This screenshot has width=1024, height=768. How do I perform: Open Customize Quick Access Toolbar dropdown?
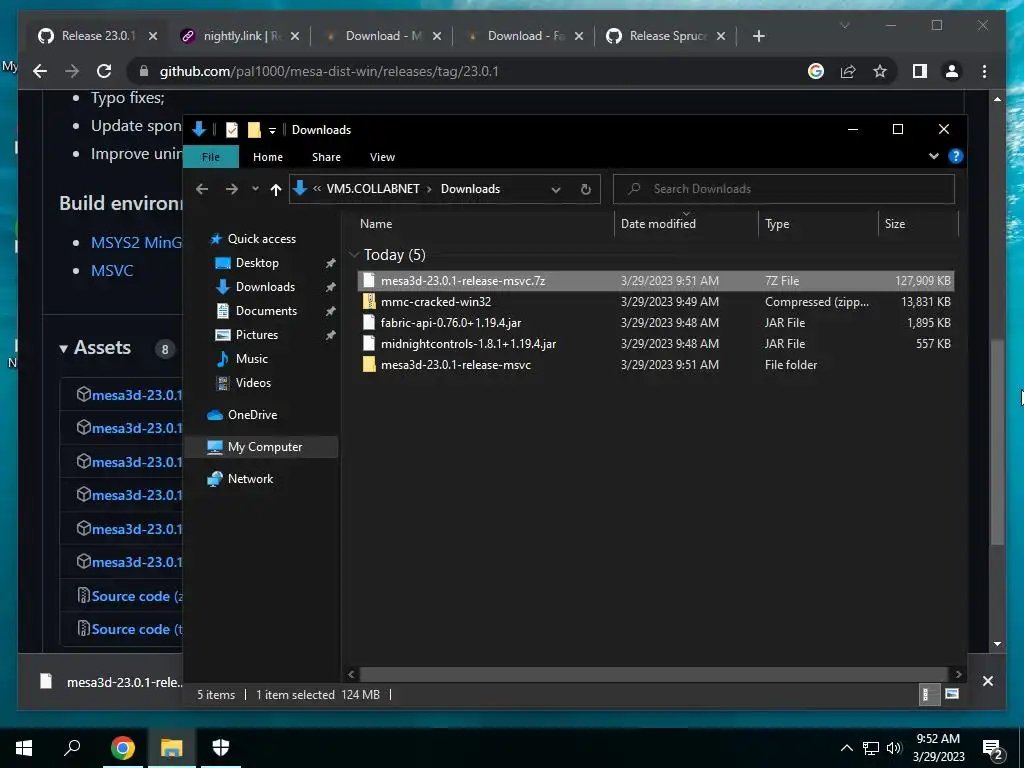(272, 130)
